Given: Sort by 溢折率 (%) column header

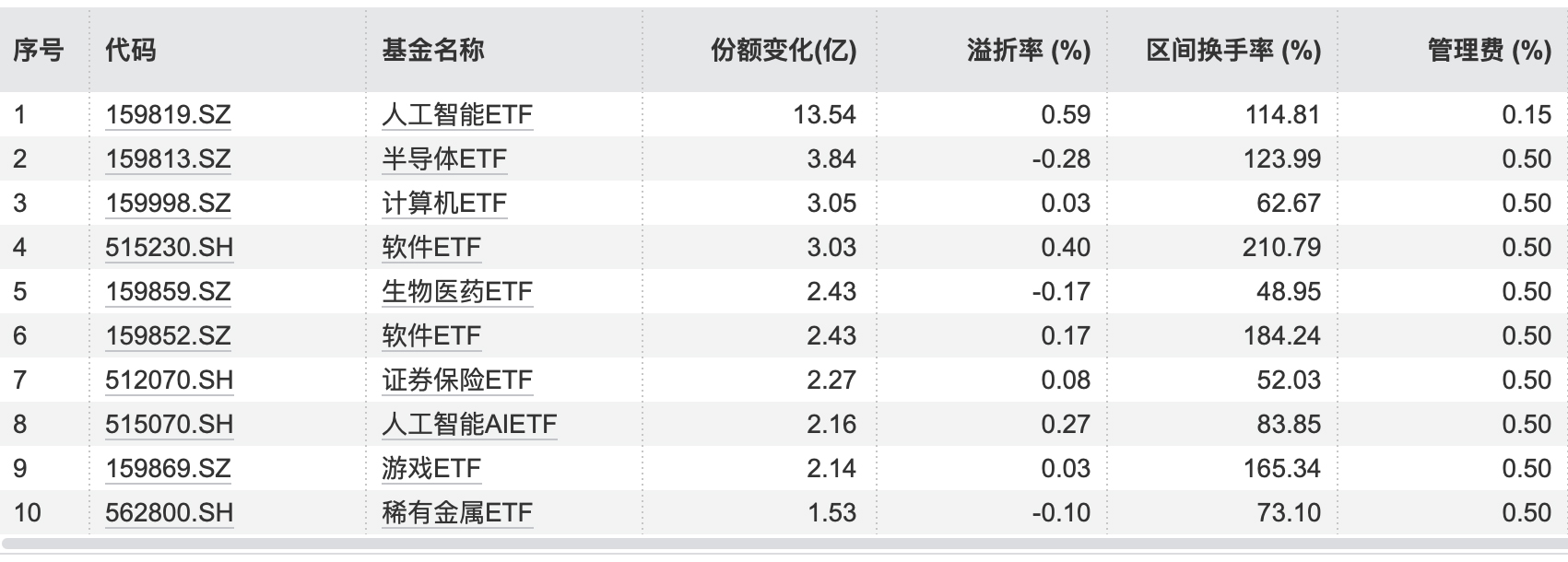Looking at the screenshot, I should [1029, 50].
